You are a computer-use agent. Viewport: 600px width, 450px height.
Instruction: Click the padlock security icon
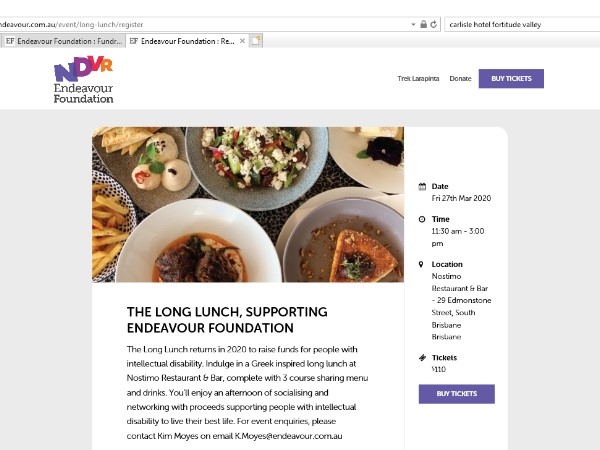(423, 24)
